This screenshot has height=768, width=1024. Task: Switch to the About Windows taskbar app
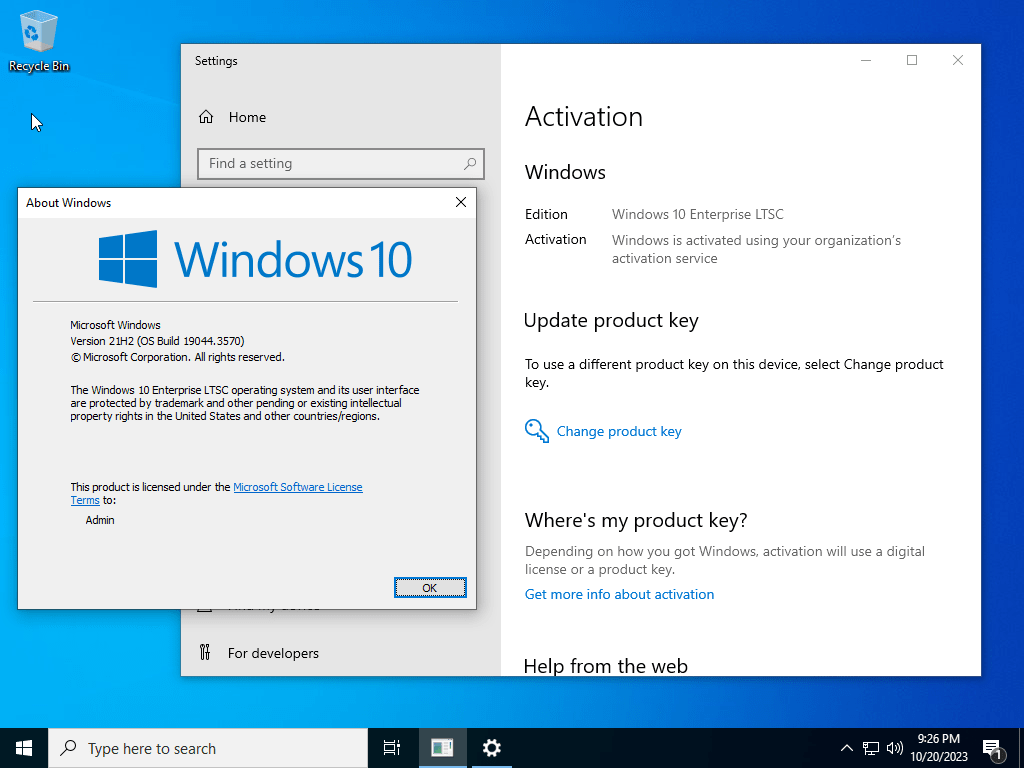(442, 748)
